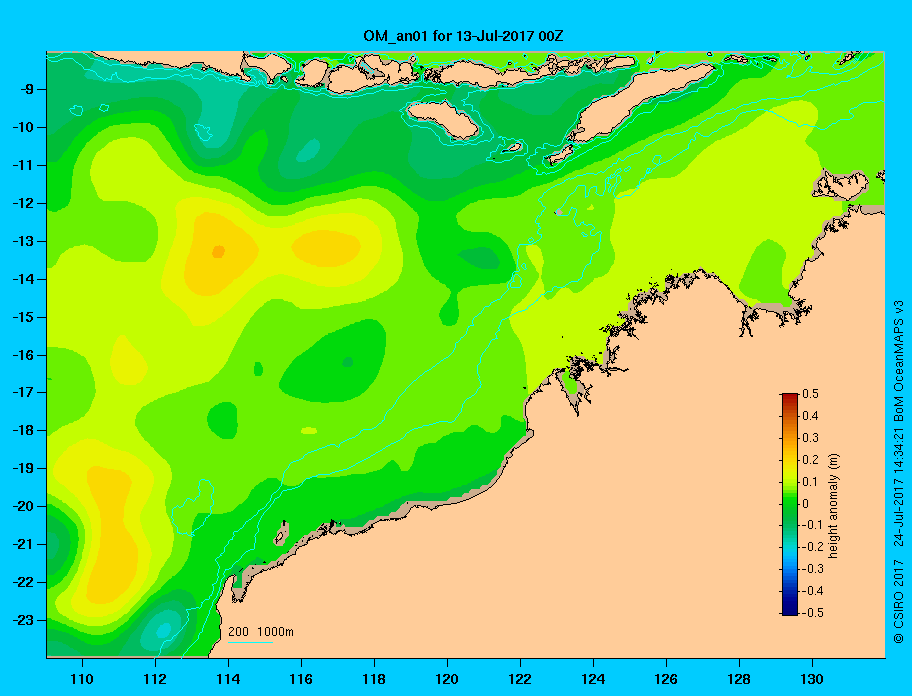Click latitude axis label -18

click(23, 430)
